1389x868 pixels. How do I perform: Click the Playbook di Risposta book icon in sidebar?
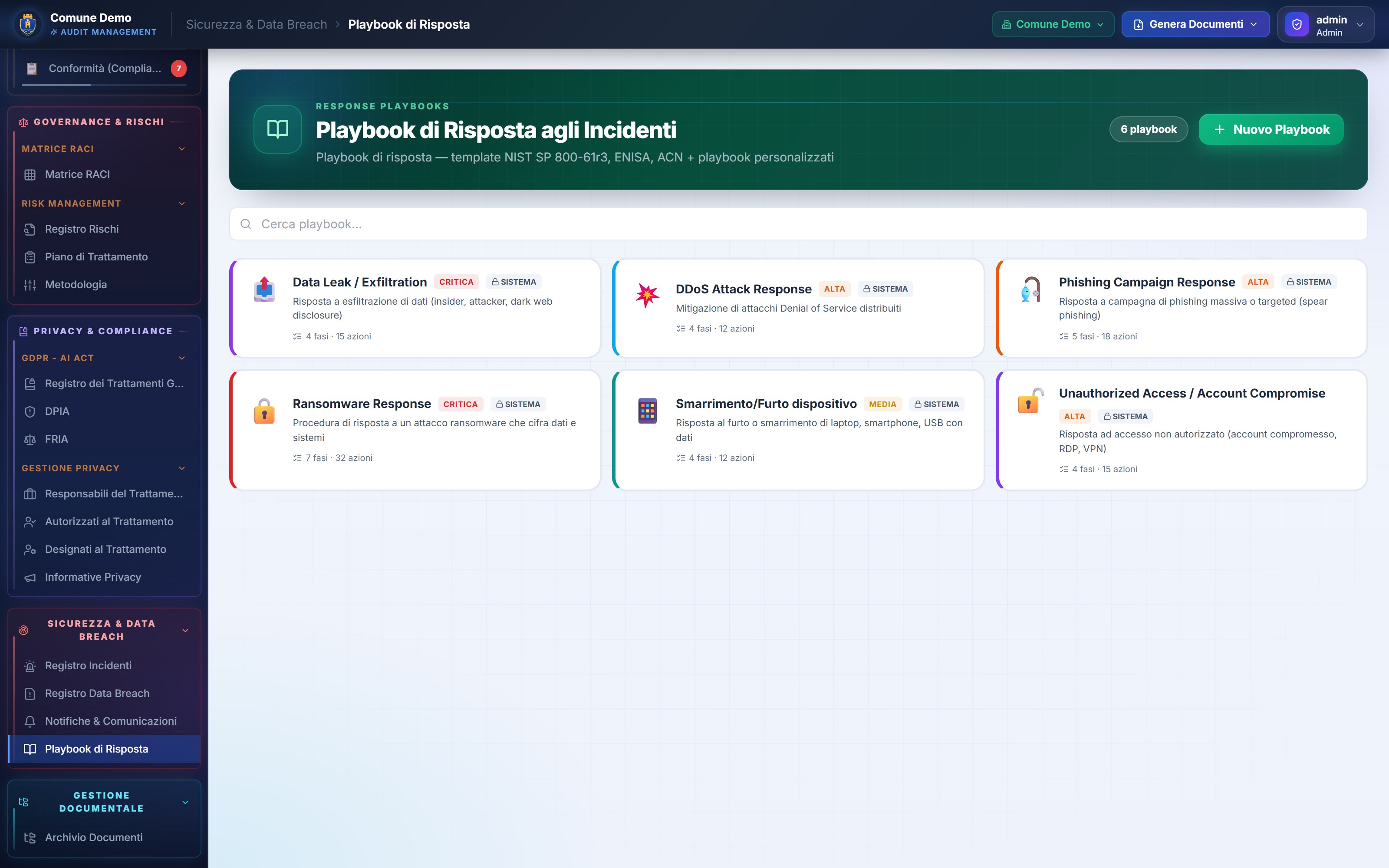30,749
